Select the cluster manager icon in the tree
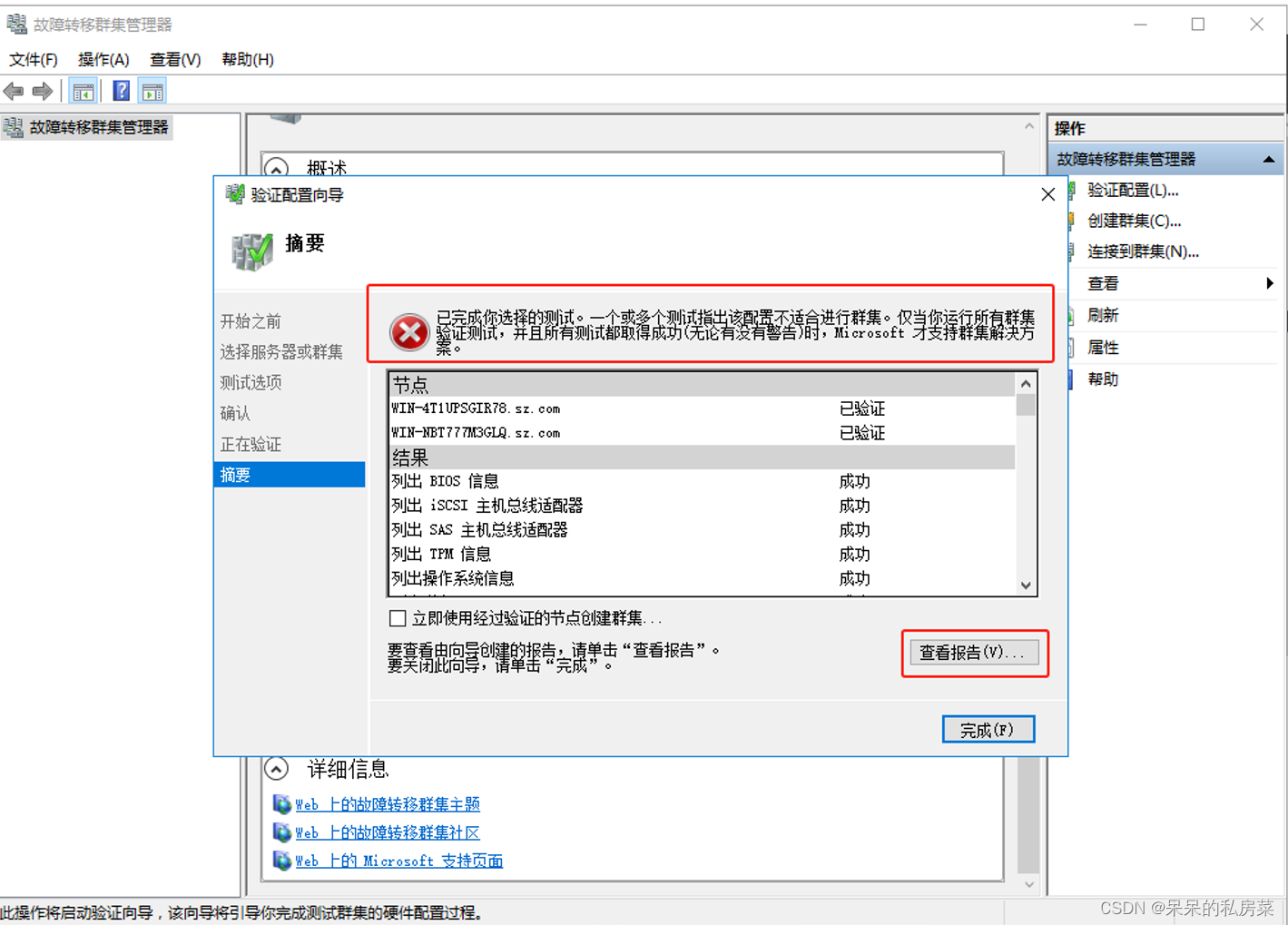The width and height of the screenshot is (1288, 925). click(14, 127)
